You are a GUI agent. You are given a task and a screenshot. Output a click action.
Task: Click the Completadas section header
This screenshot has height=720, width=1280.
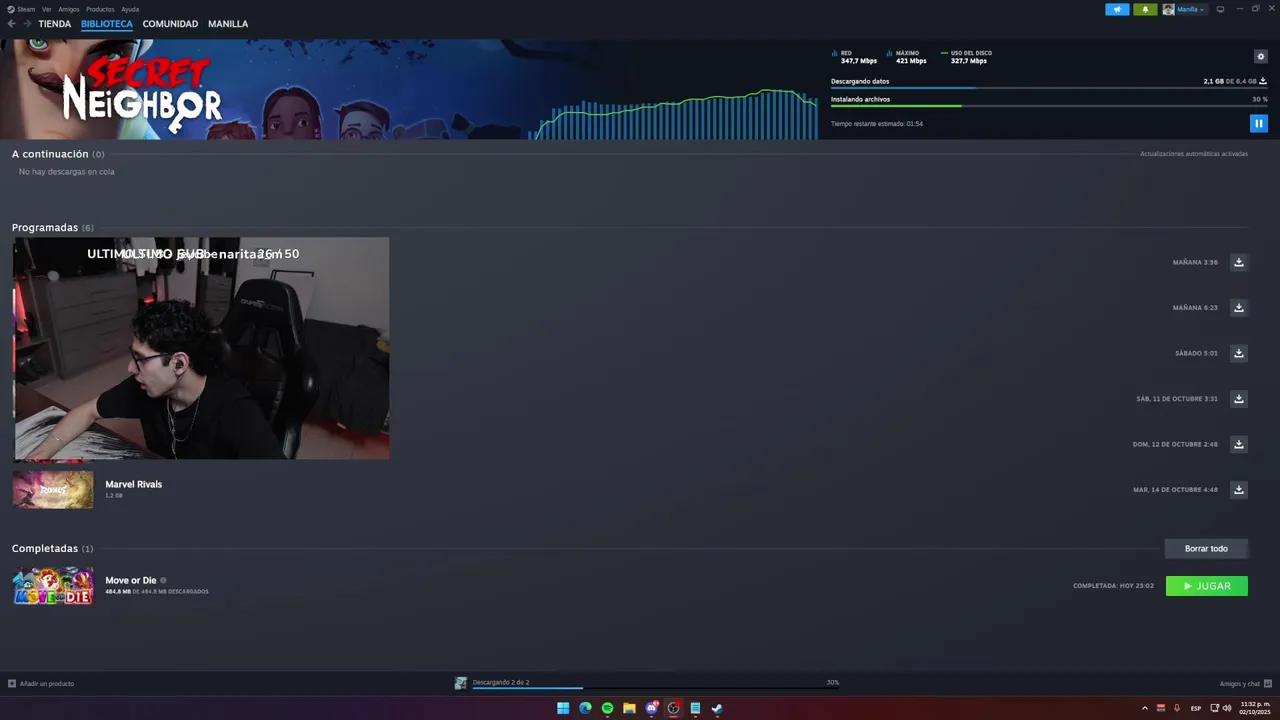pyautogui.click(x=52, y=549)
